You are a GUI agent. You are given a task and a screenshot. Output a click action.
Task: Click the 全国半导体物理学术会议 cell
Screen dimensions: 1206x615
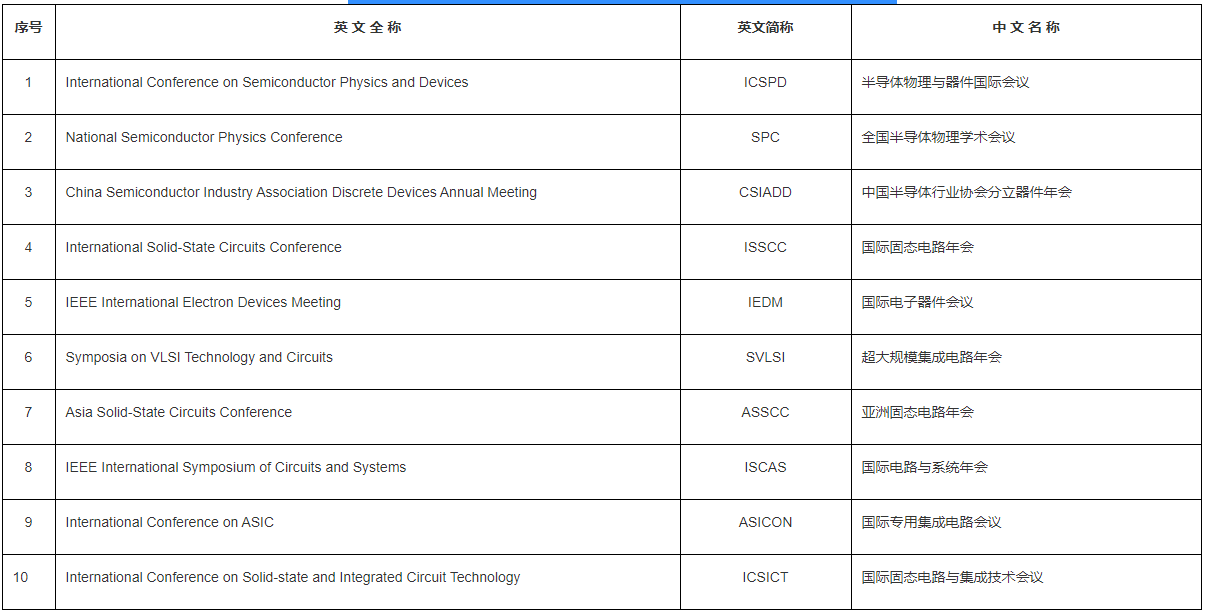pyautogui.click(x=938, y=138)
